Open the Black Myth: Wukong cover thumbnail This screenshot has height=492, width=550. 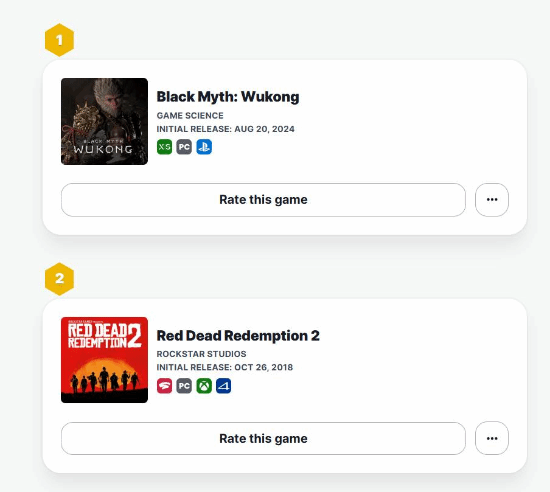pos(104,121)
